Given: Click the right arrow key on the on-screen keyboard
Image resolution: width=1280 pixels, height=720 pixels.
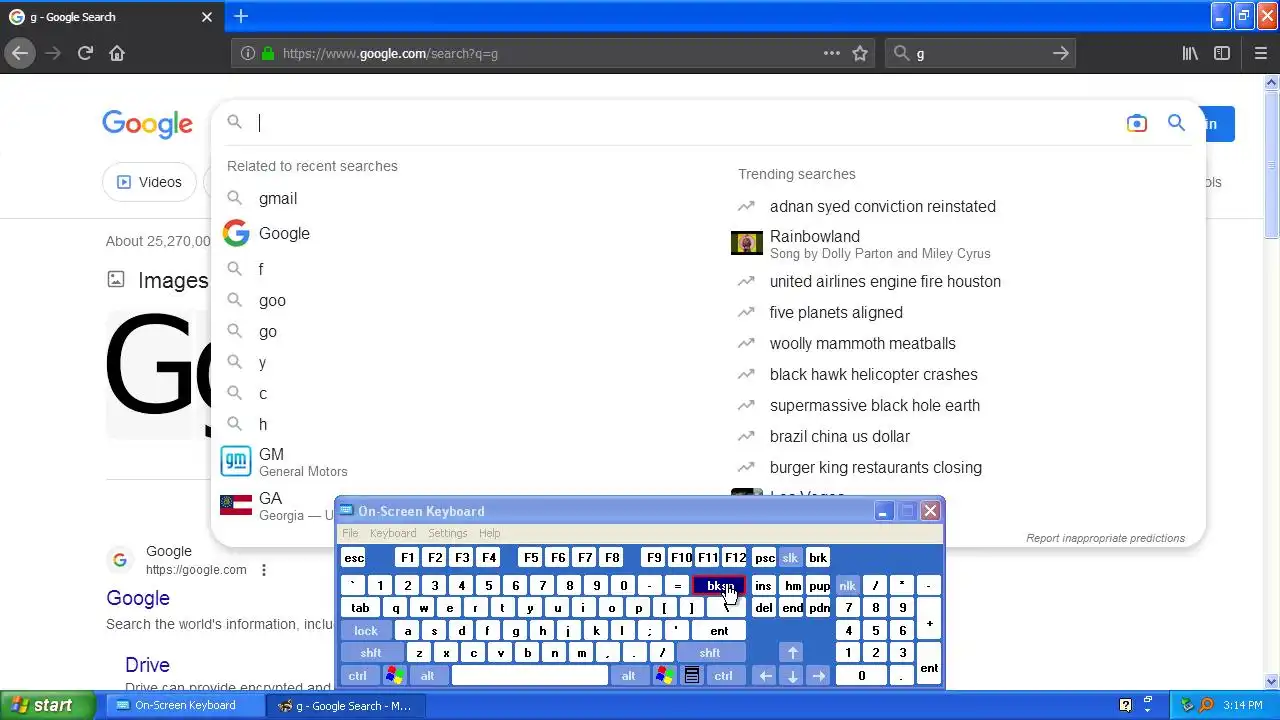Looking at the screenshot, I should coord(819,676).
